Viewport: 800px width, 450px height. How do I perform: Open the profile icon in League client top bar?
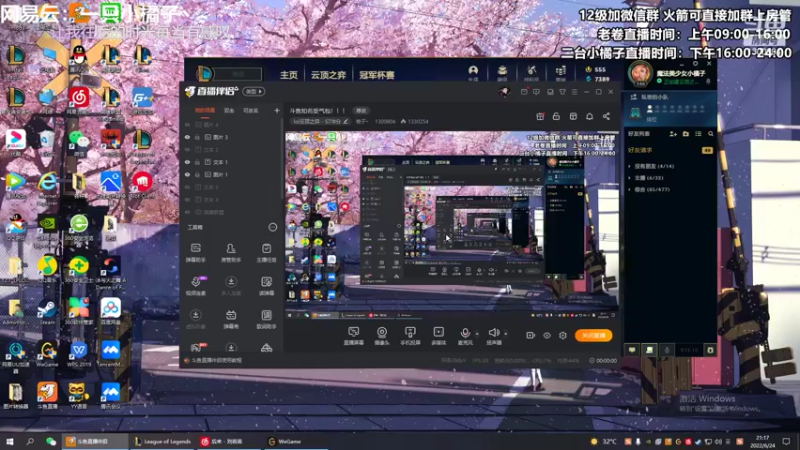(x=473, y=72)
